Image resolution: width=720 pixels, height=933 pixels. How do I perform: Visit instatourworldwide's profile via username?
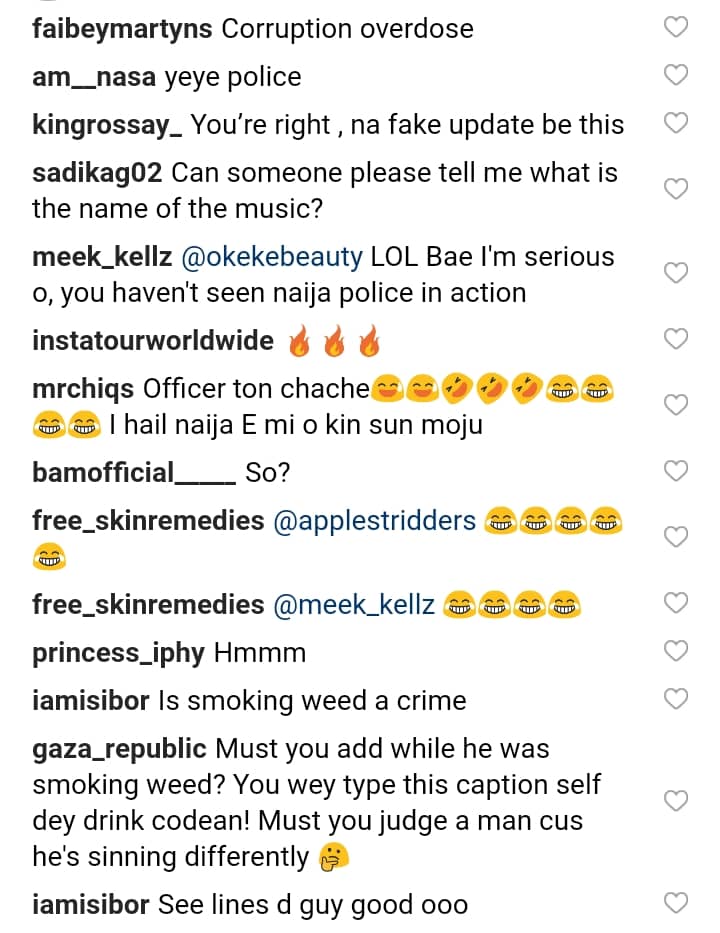(153, 340)
